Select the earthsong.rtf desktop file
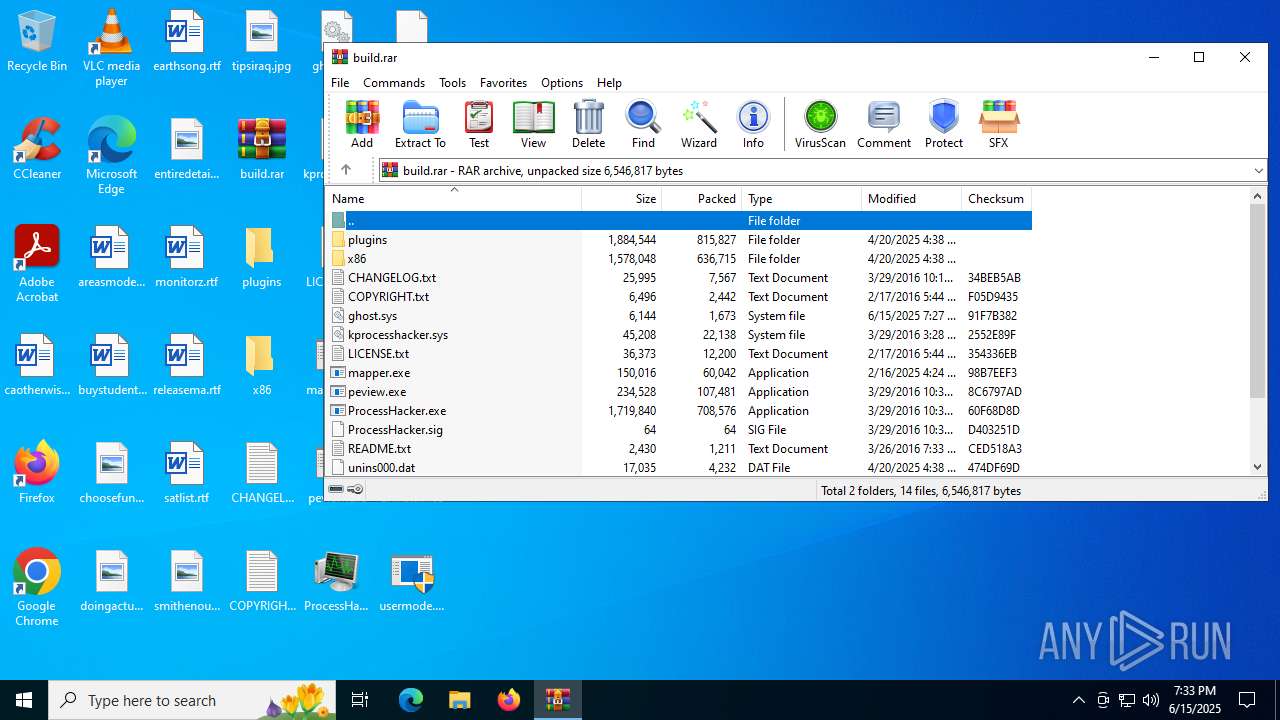The height and width of the screenshot is (720, 1280). click(186, 42)
